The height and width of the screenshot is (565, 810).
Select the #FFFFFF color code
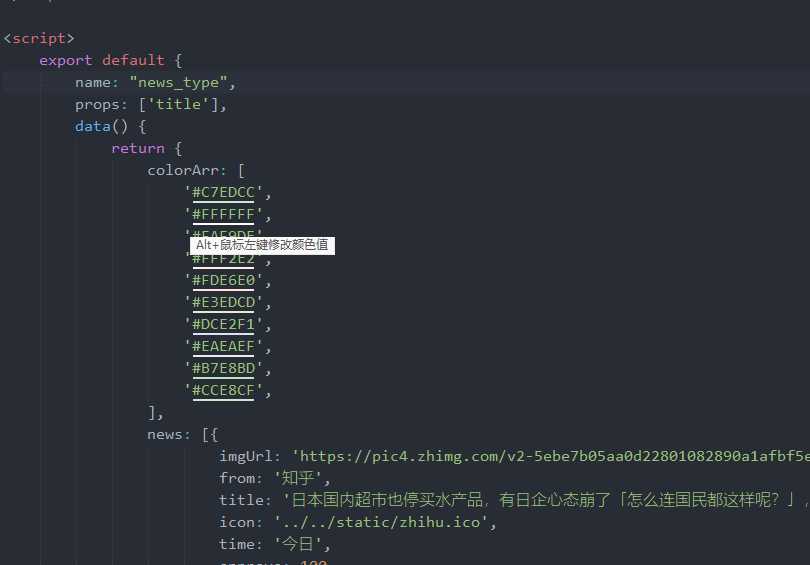[227, 214]
